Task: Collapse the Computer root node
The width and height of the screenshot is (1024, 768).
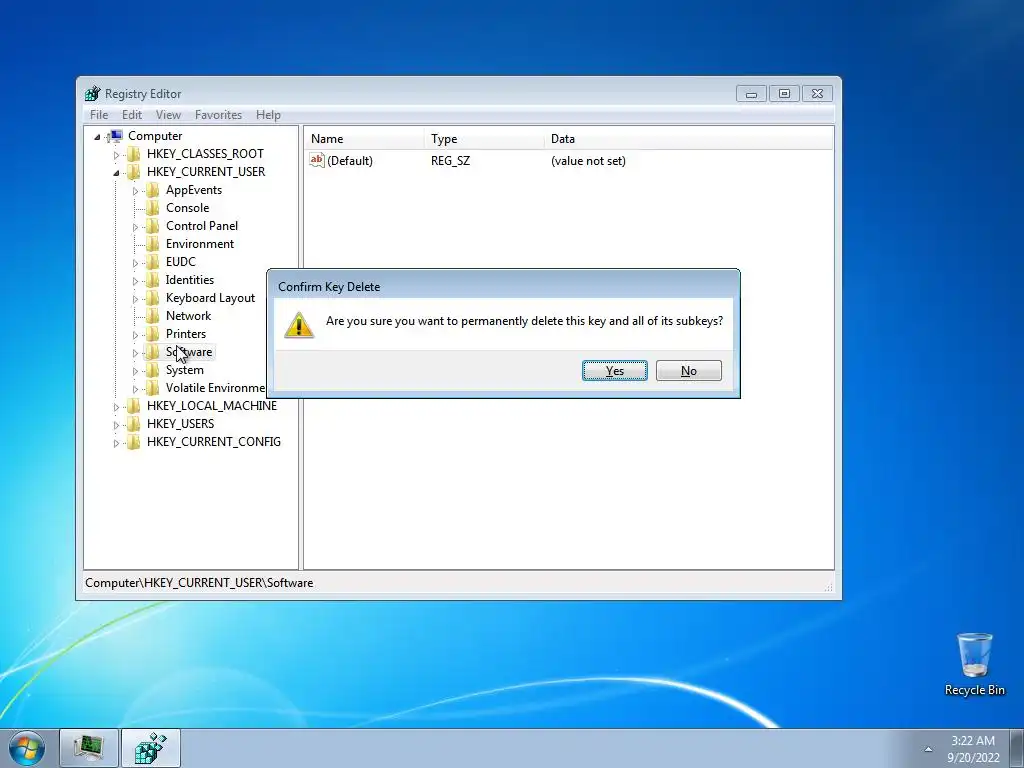Action: [x=97, y=136]
